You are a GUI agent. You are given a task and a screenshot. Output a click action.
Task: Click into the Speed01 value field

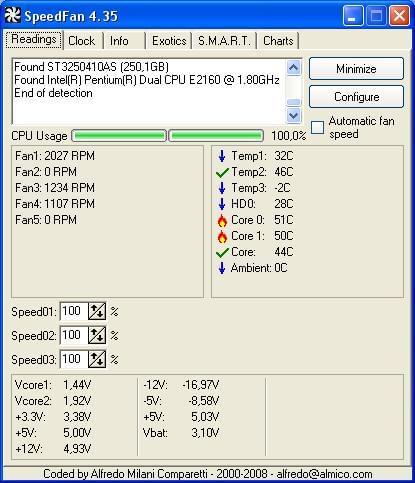[74, 311]
